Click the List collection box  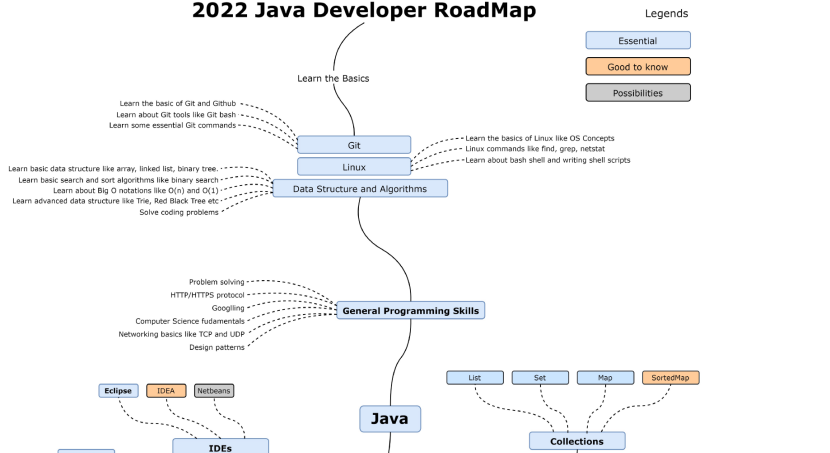[475, 378]
